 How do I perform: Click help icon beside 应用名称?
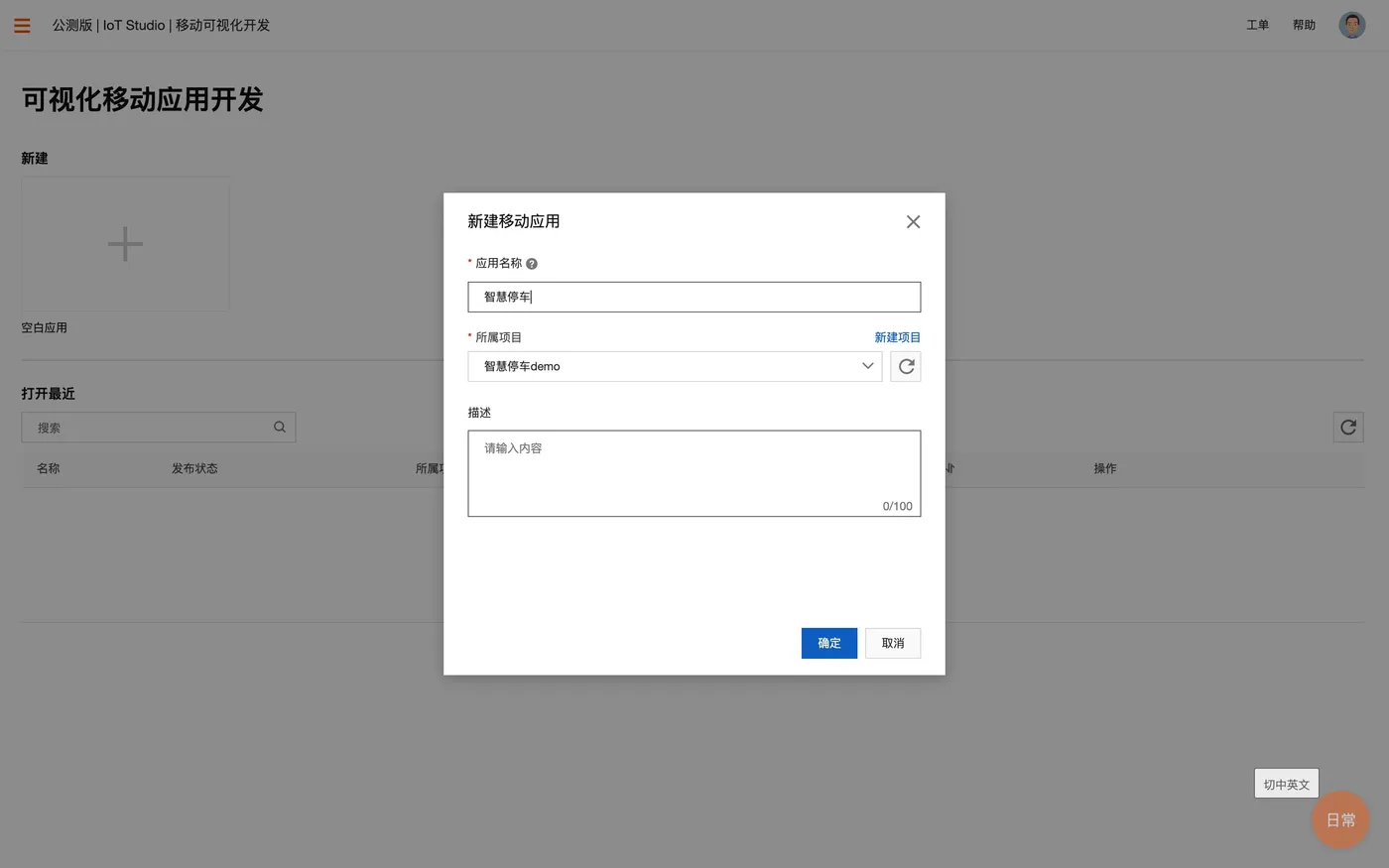coord(532,264)
